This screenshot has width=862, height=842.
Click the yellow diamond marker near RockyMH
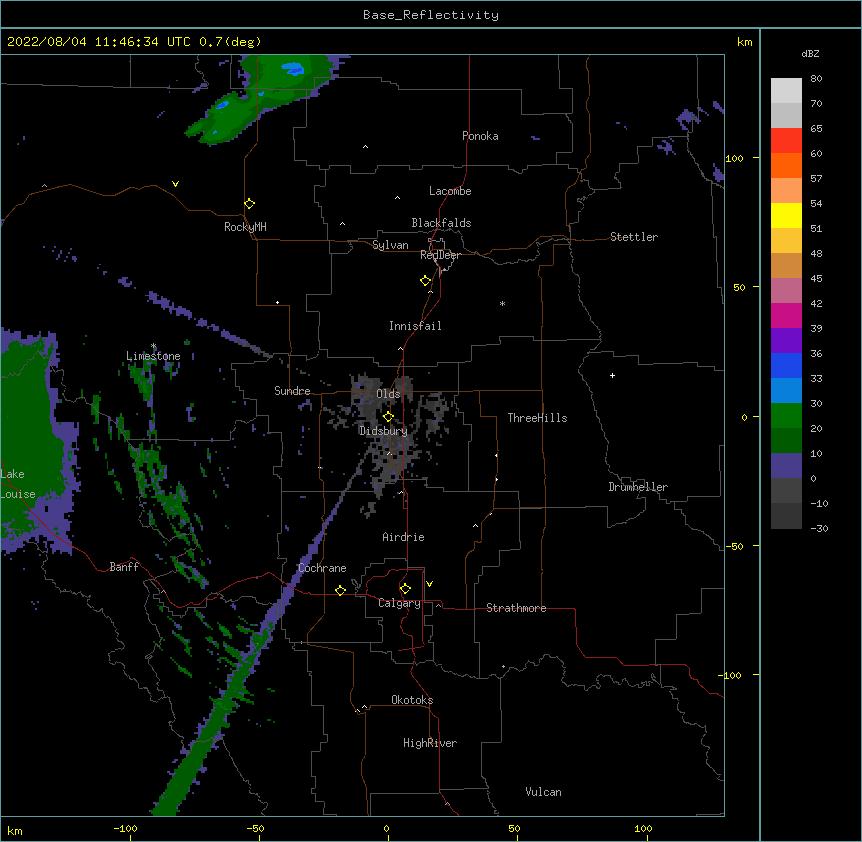tap(250, 204)
